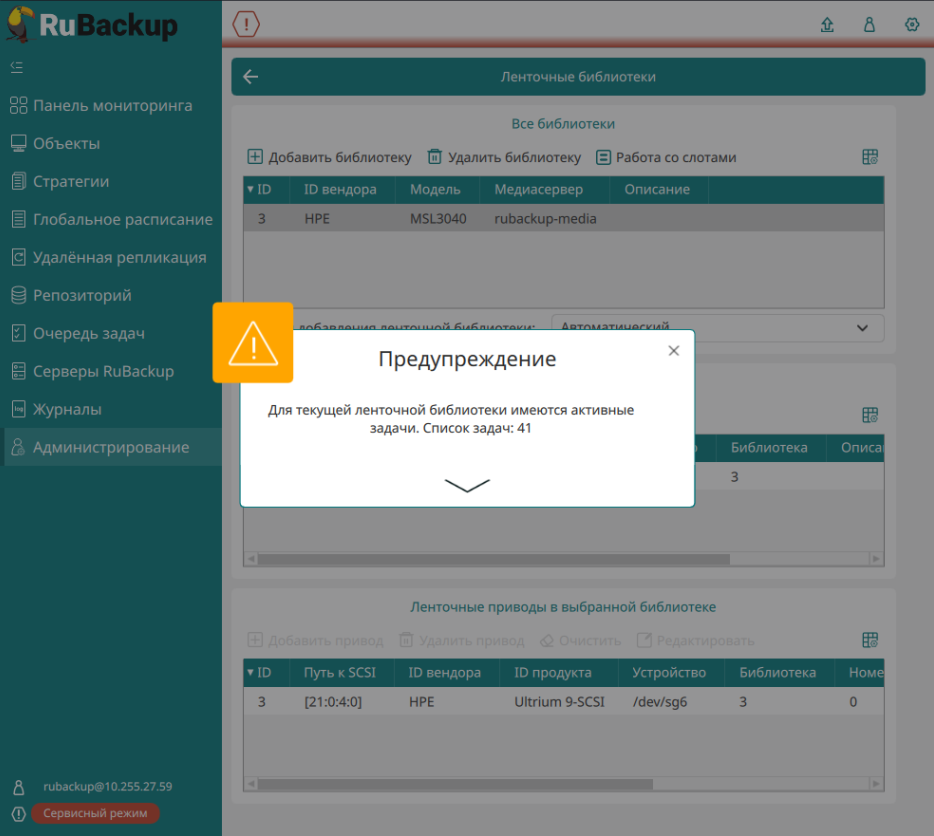Sort table by the ID column header
Viewport: 934px width, 836px height.
pos(265,190)
